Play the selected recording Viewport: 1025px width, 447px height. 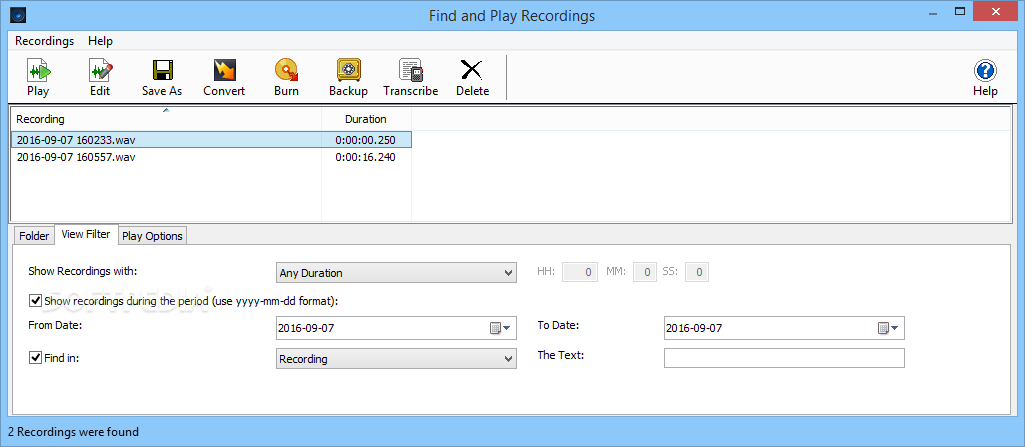pyautogui.click(x=38, y=78)
